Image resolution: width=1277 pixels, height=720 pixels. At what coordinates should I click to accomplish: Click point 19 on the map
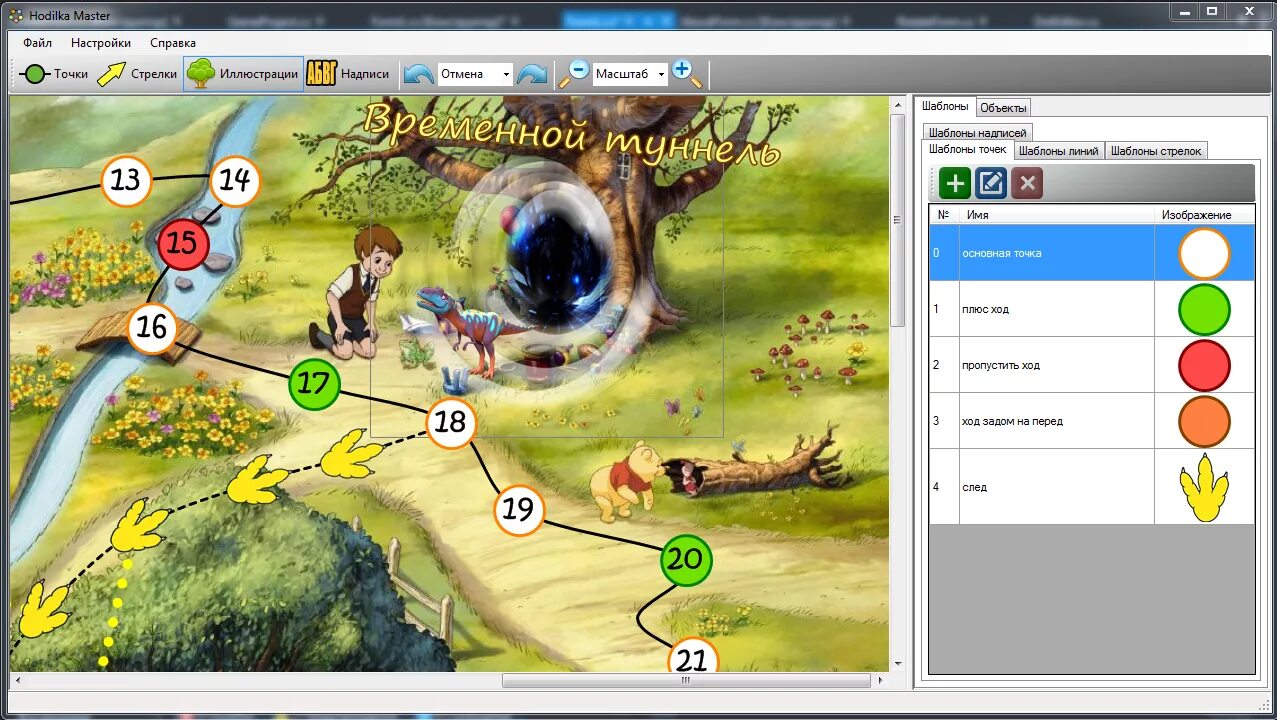pos(519,510)
